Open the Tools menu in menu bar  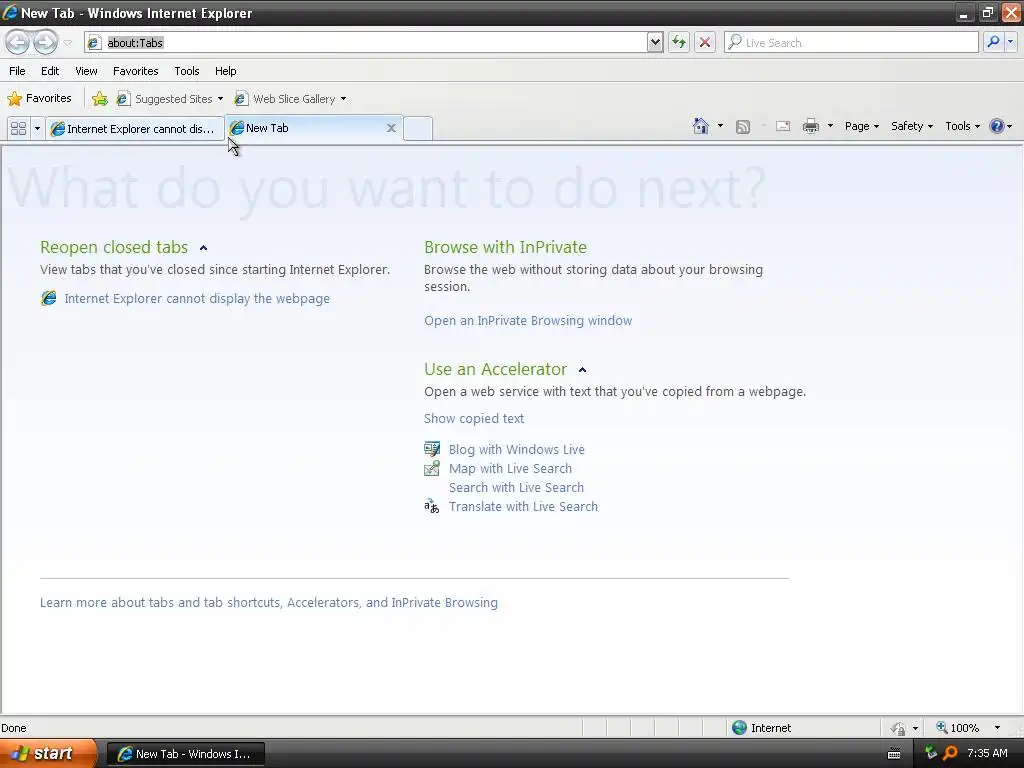[x=187, y=71]
